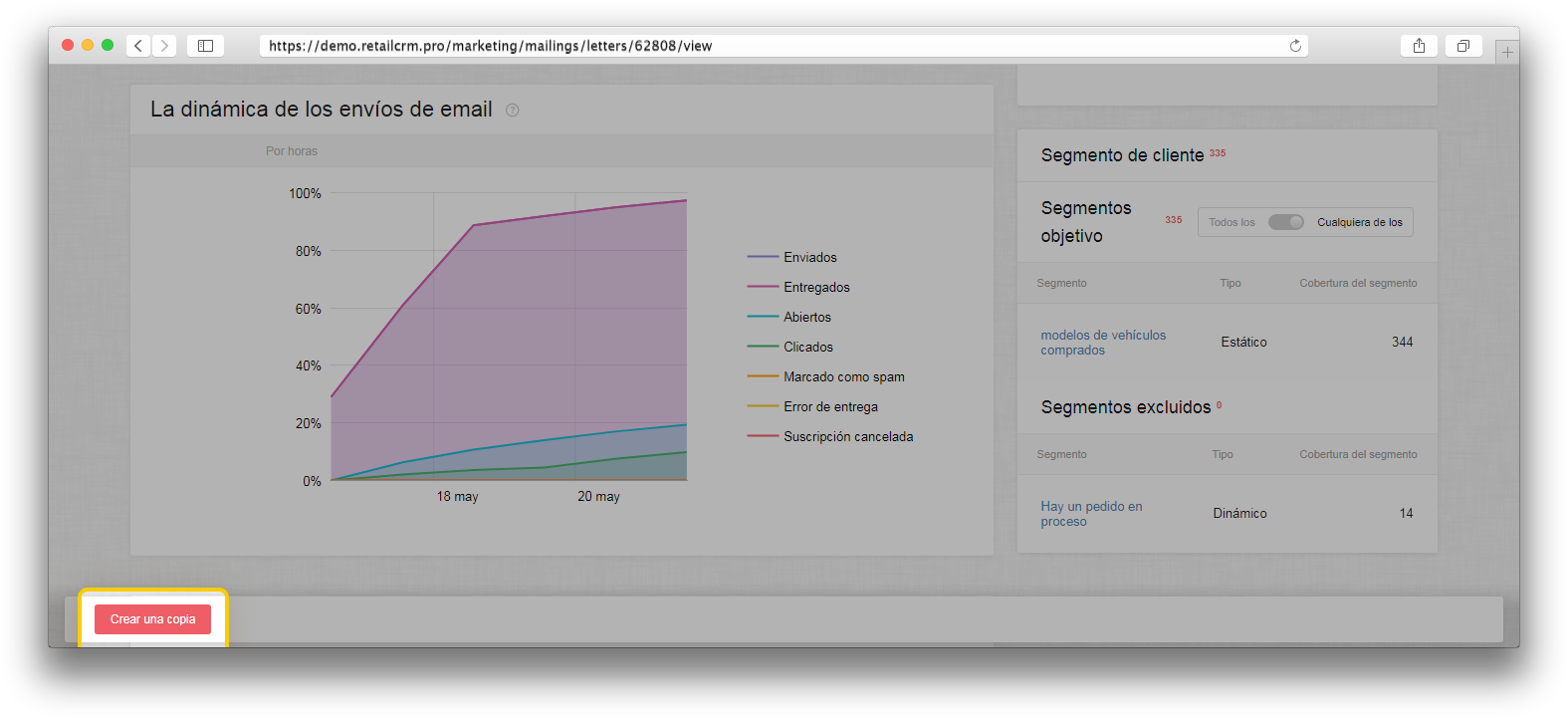The width and height of the screenshot is (1568, 718).
Task: Toggle Entregados series in chart legend
Action: (x=798, y=287)
